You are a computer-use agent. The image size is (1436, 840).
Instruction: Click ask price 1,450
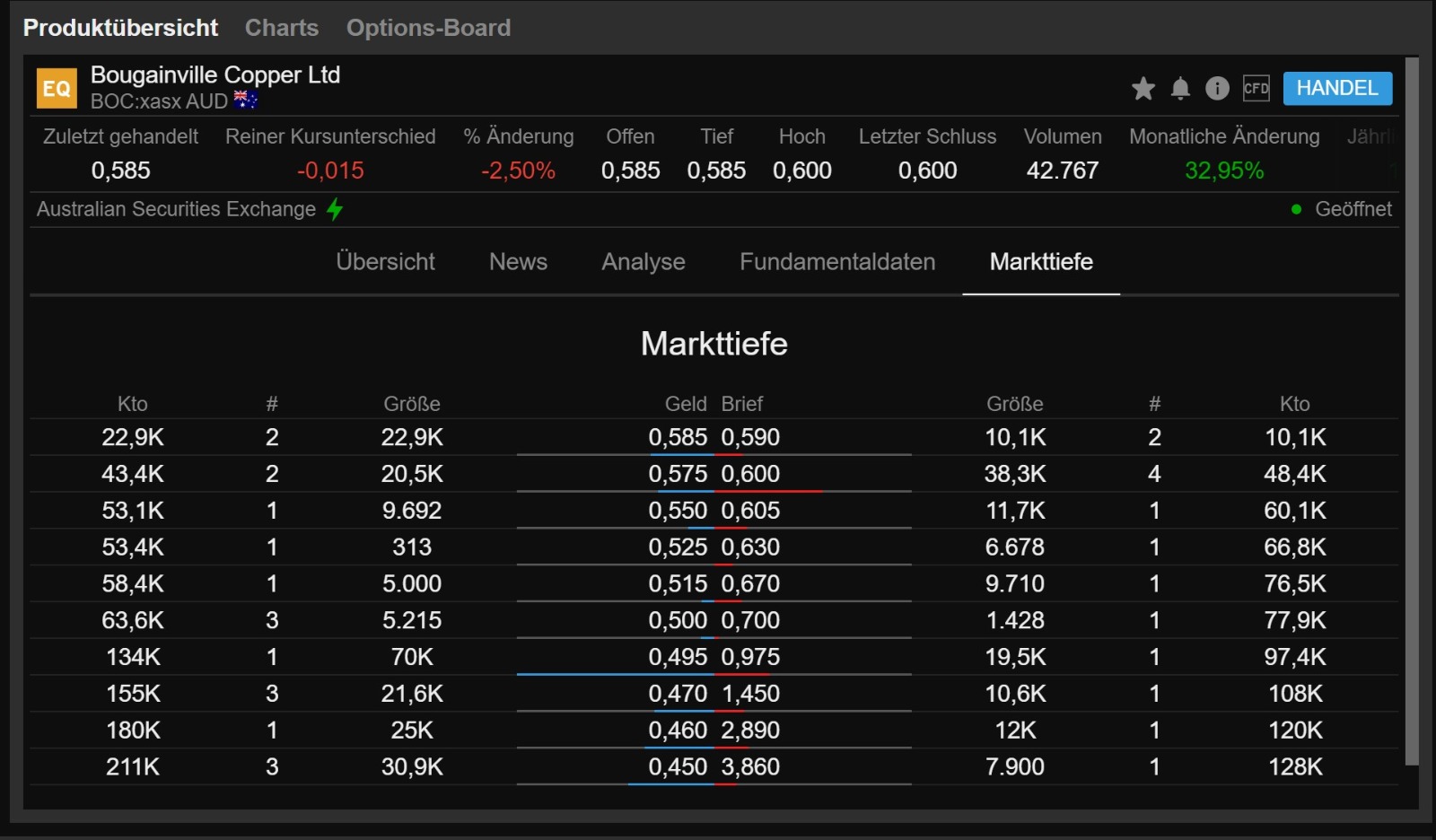pyautogui.click(x=750, y=694)
